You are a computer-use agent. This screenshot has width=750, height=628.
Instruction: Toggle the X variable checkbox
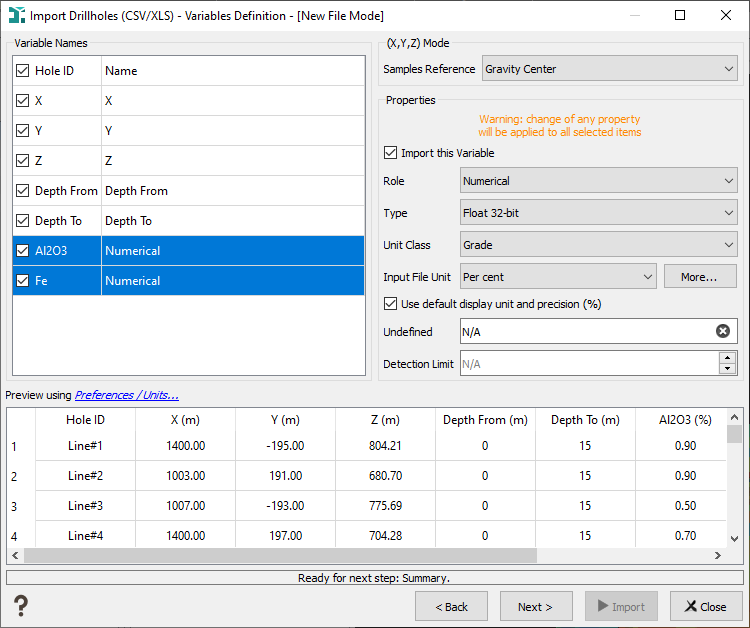(x=22, y=100)
